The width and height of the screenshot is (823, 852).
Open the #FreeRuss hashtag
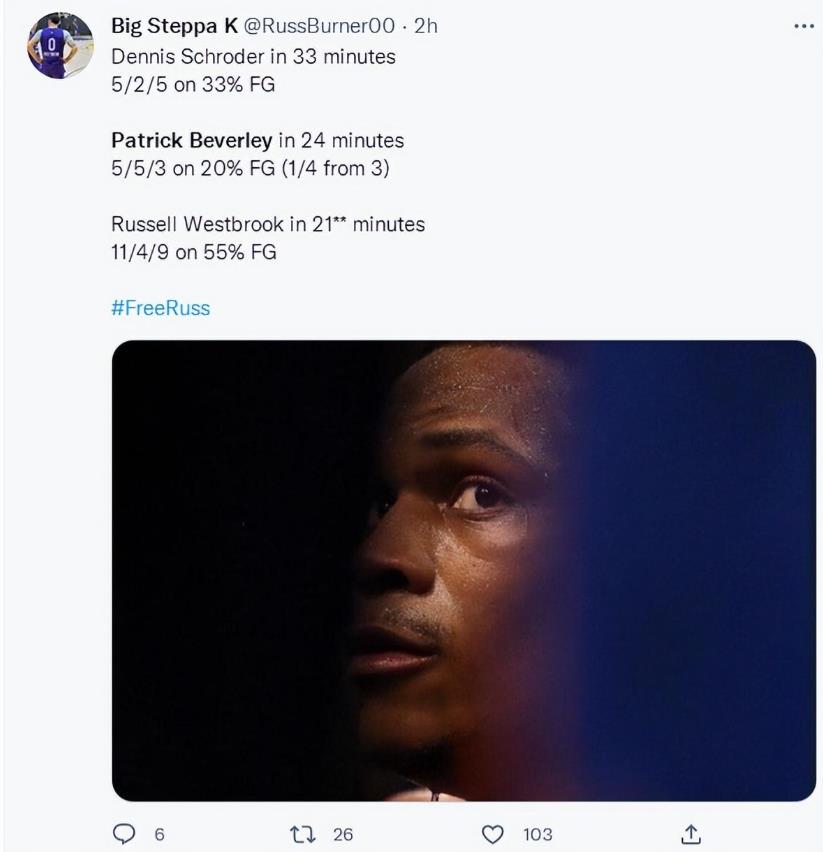[x=160, y=308]
